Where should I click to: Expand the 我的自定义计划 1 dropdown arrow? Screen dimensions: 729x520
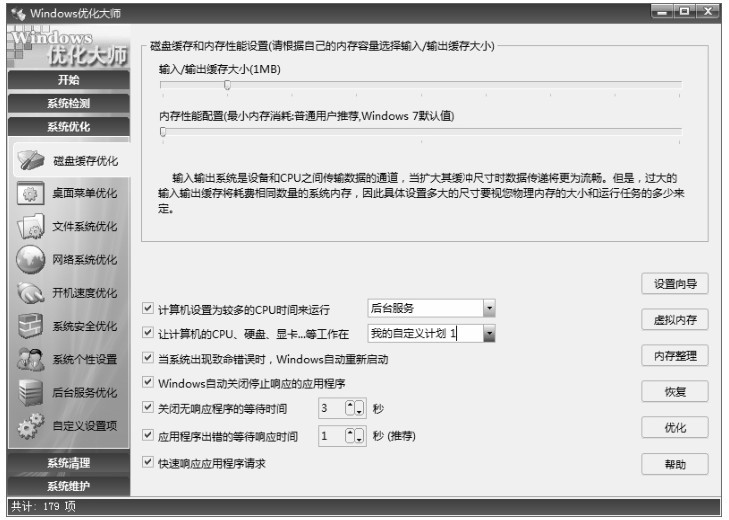pyautogui.click(x=489, y=333)
